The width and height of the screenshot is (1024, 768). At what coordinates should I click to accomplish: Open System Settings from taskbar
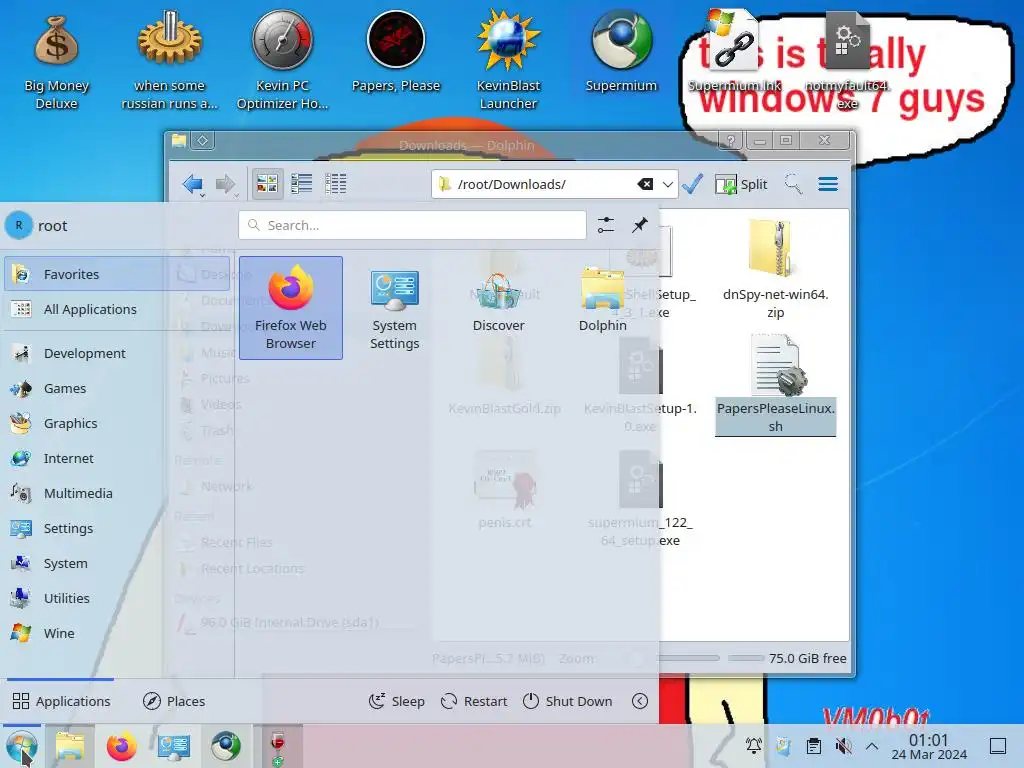click(x=174, y=746)
